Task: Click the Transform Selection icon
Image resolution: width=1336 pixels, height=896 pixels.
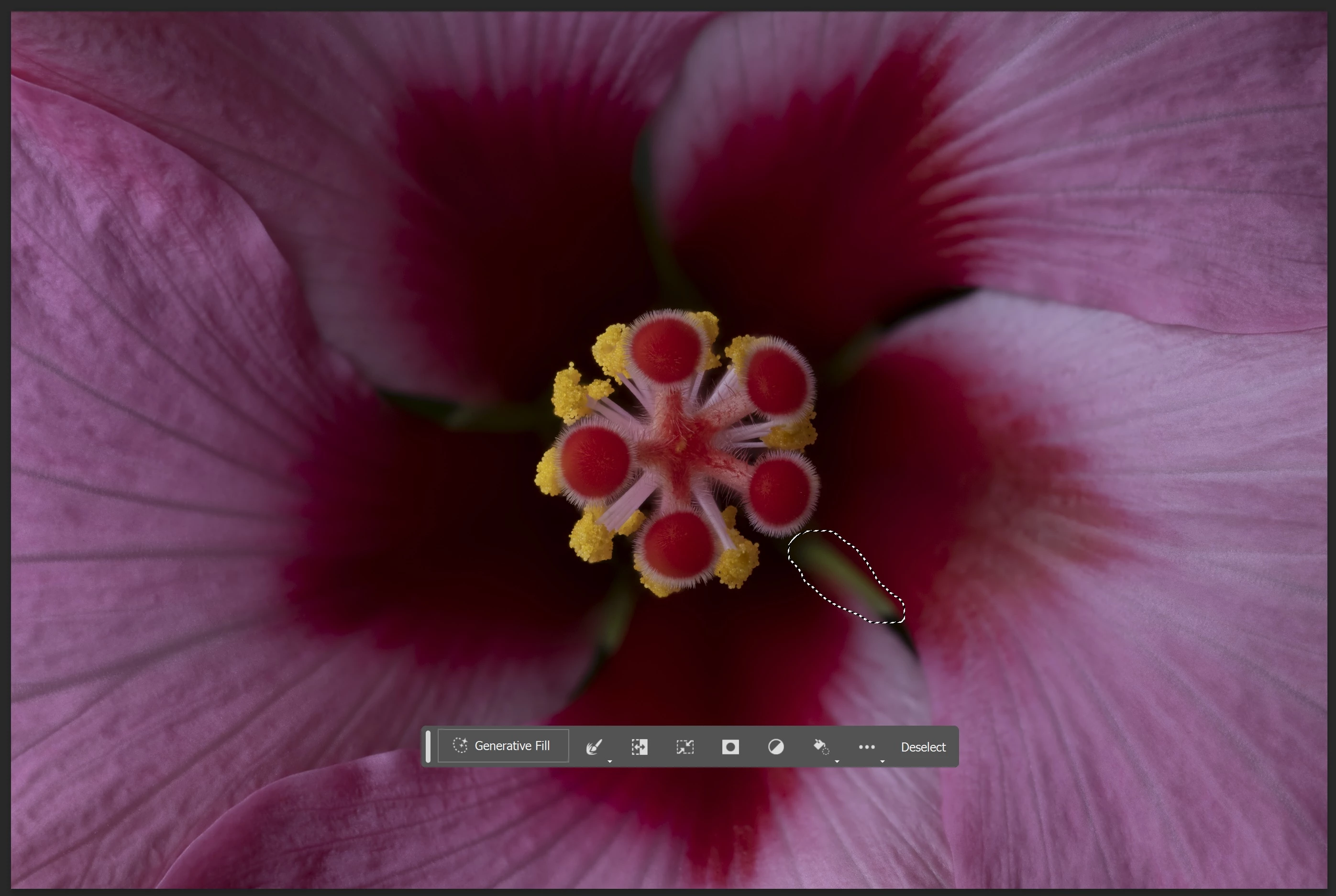Action: click(685, 747)
